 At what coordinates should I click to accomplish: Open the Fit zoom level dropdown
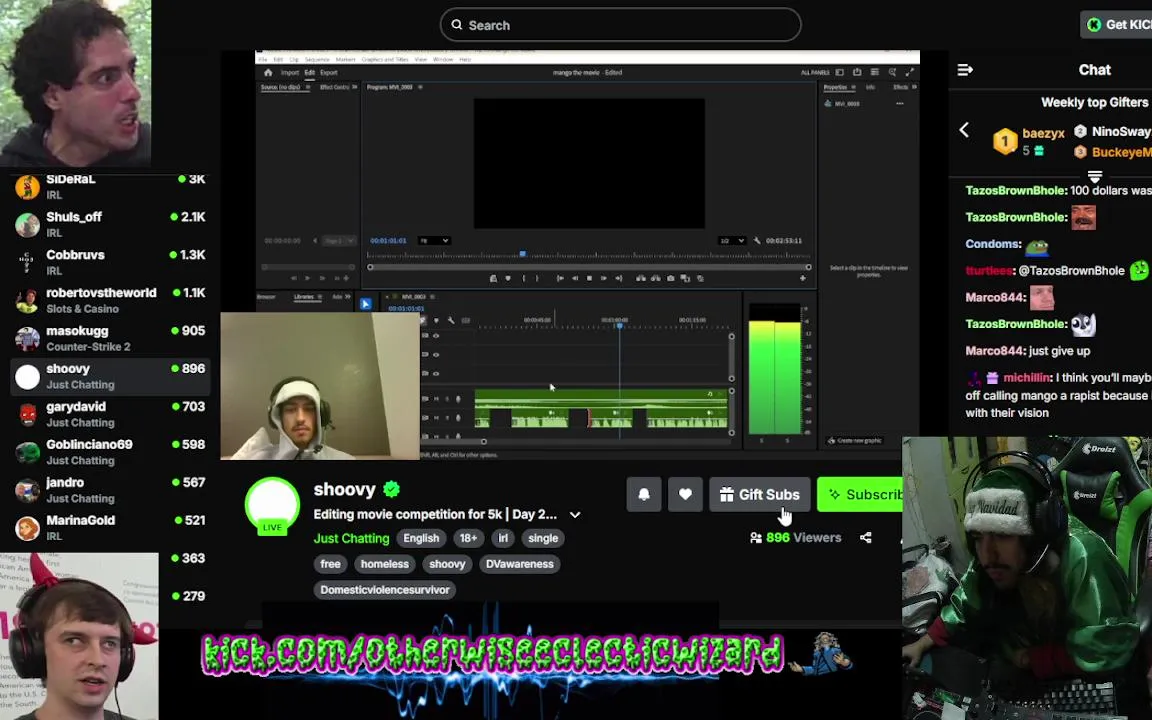click(x=434, y=241)
